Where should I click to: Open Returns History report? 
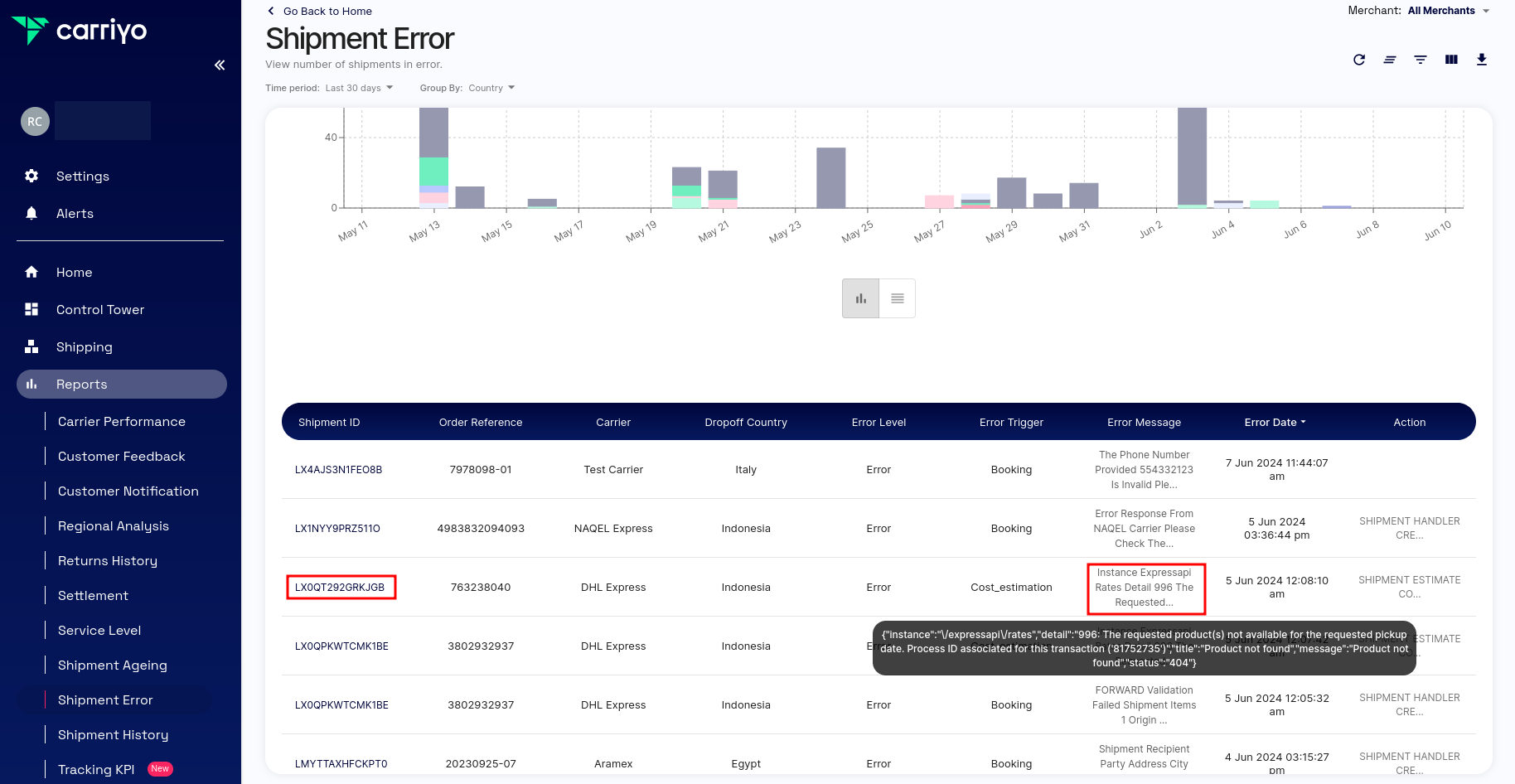[x=108, y=560]
